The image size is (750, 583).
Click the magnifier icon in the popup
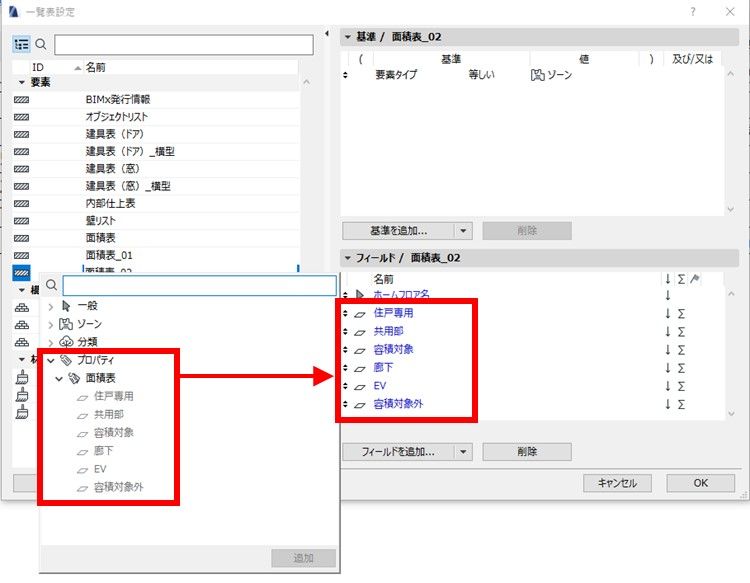click(x=51, y=286)
